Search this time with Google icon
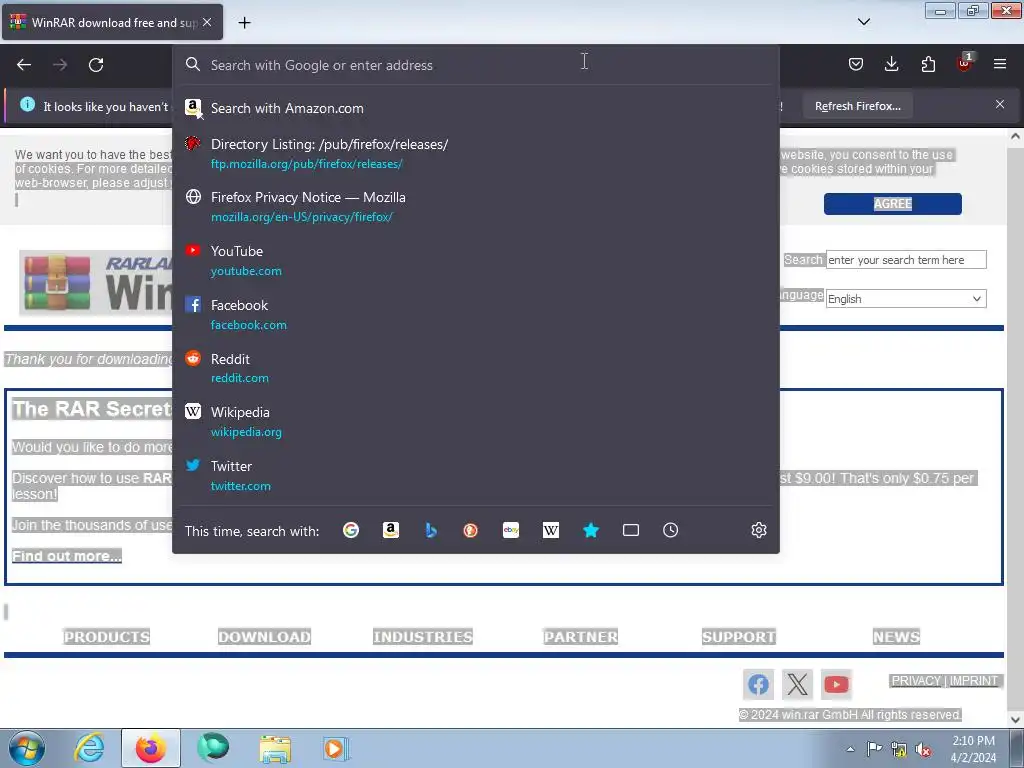The width and height of the screenshot is (1024, 768). click(351, 530)
